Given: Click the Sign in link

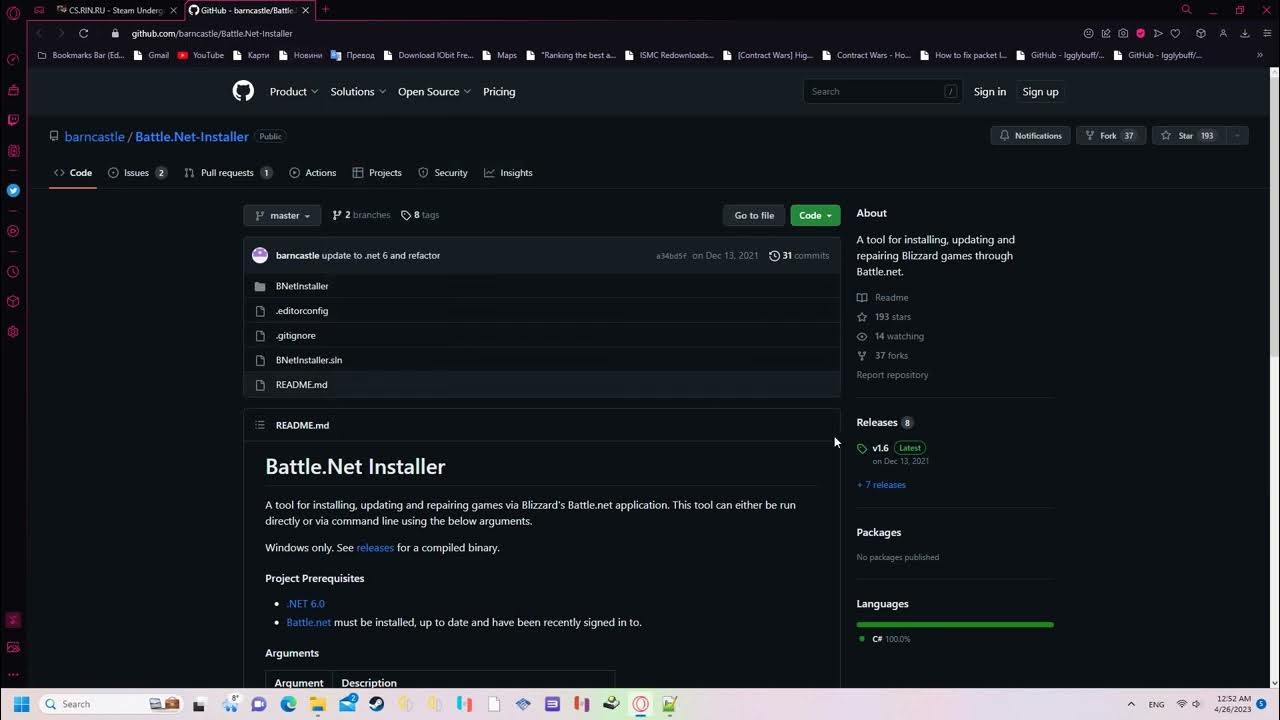Looking at the screenshot, I should pos(990,91).
